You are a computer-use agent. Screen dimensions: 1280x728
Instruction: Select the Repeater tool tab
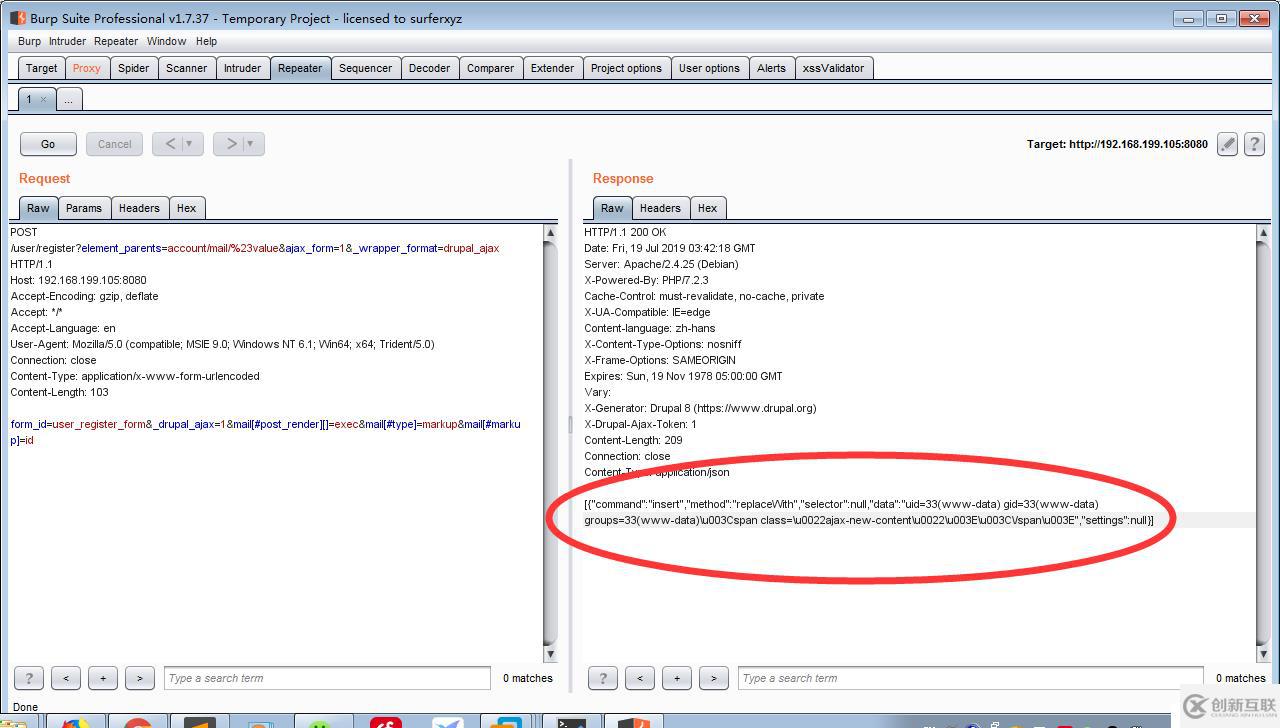click(300, 68)
